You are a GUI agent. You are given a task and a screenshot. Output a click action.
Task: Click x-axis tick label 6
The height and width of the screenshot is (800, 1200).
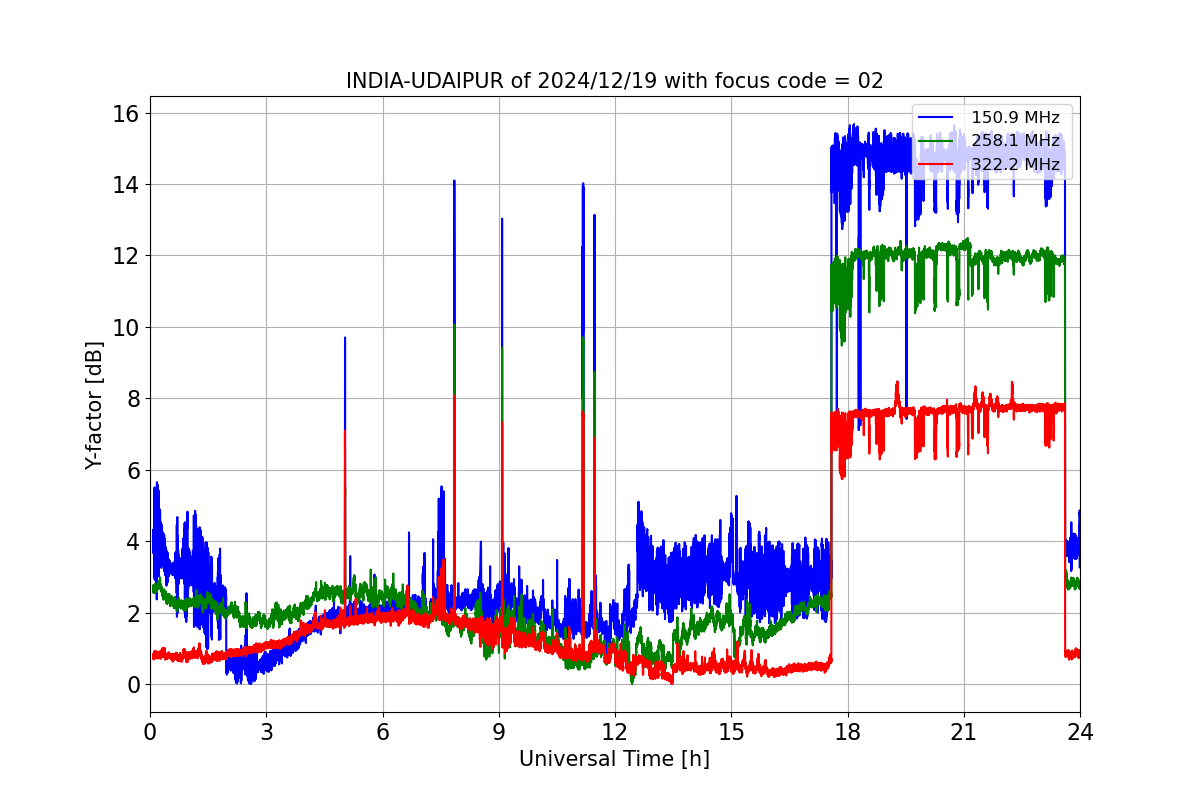click(382, 731)
